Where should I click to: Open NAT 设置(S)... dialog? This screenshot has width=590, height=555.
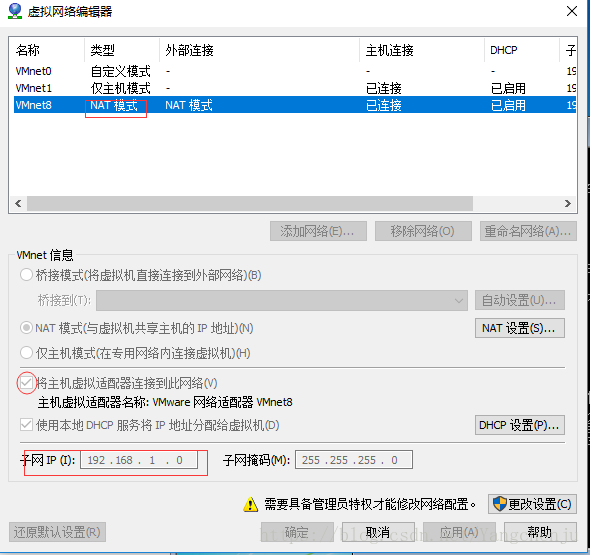pos(520,328)
